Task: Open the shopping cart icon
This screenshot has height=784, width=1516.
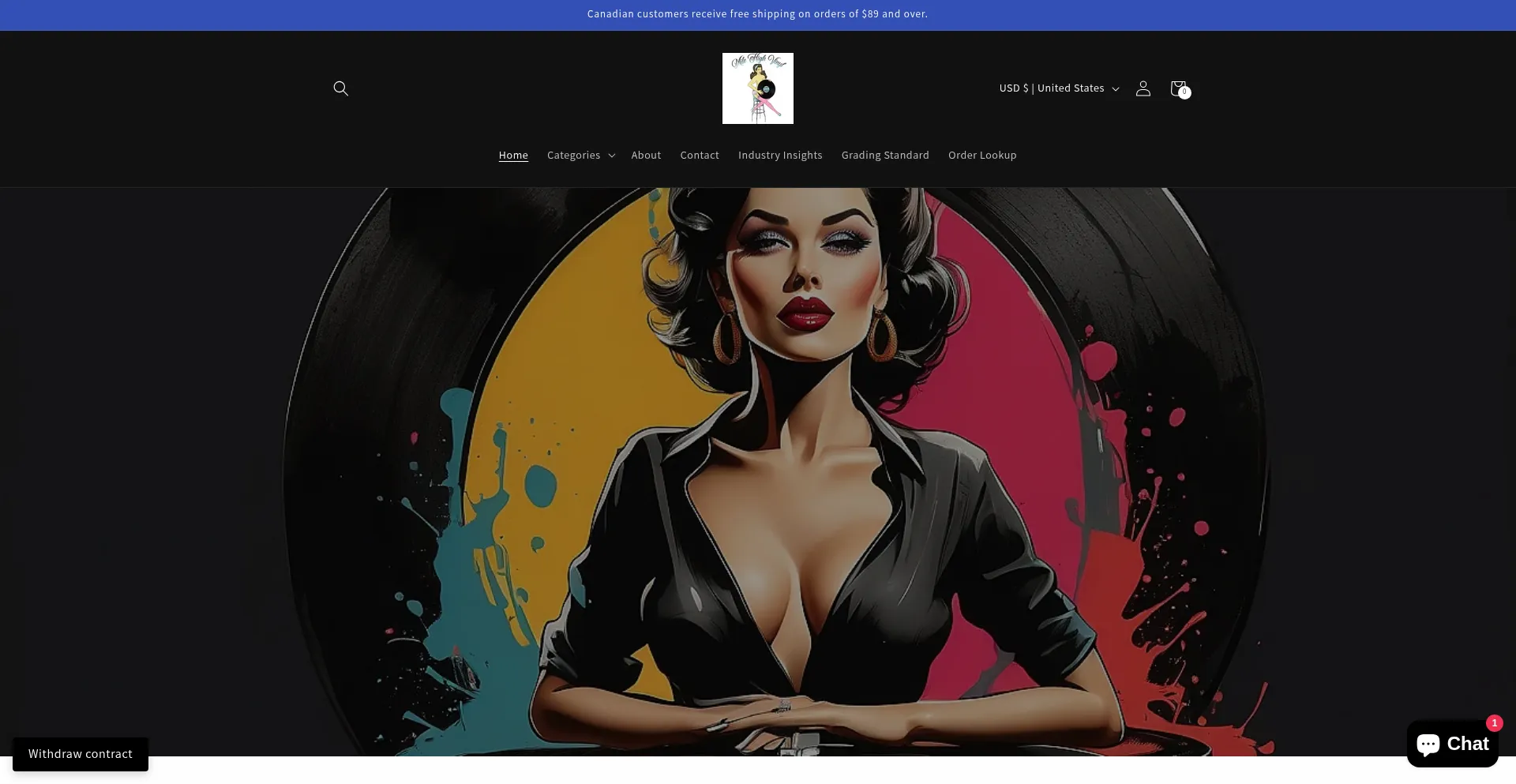Action: point(1178,88)
